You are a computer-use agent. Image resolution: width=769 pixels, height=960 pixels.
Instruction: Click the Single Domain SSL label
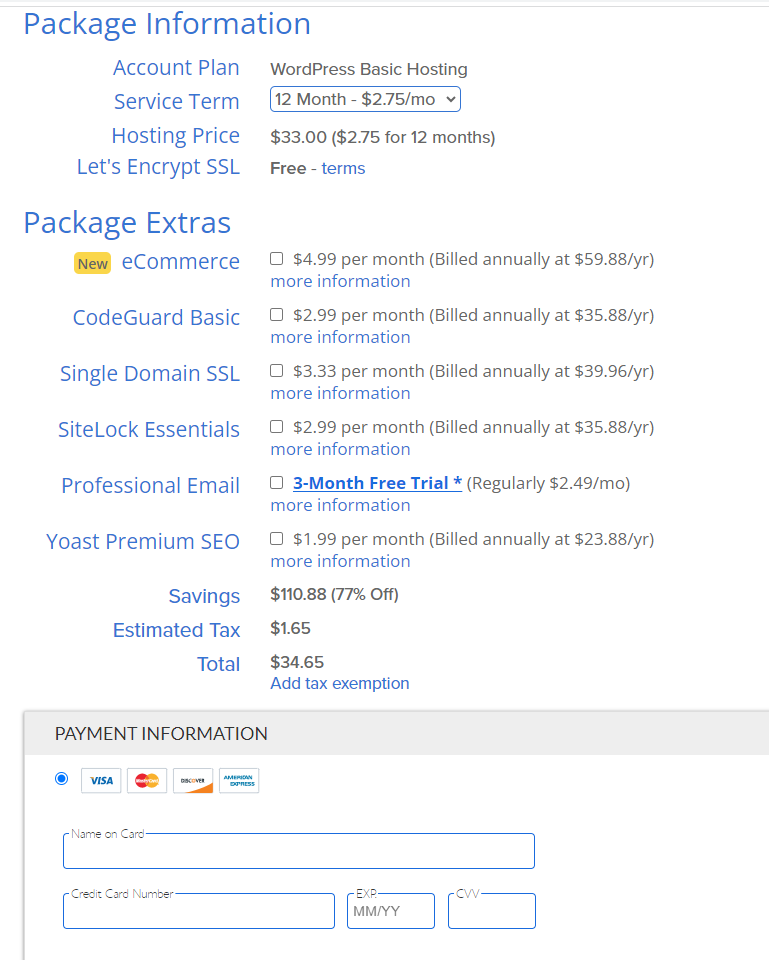150,373
